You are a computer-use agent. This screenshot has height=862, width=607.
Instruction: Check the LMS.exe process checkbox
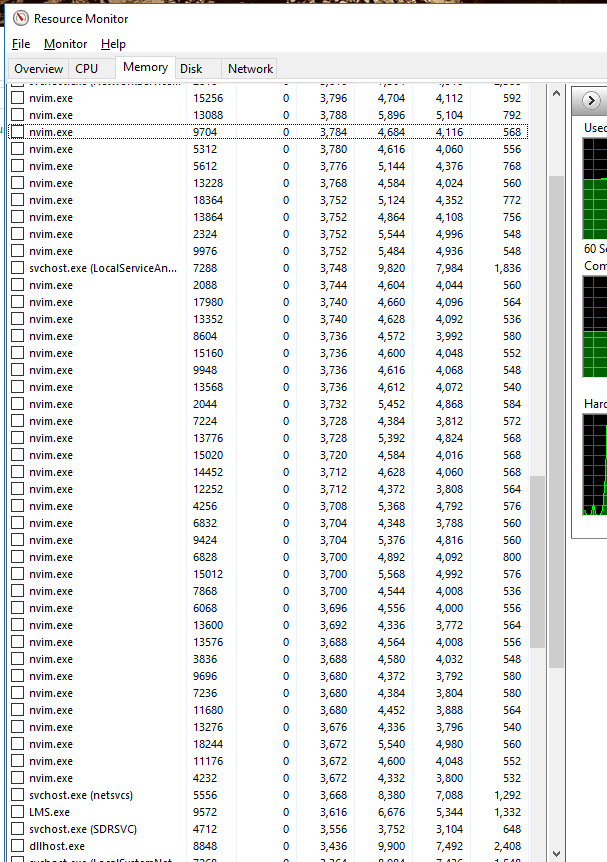pyautogui.click(x=18, y=812)
